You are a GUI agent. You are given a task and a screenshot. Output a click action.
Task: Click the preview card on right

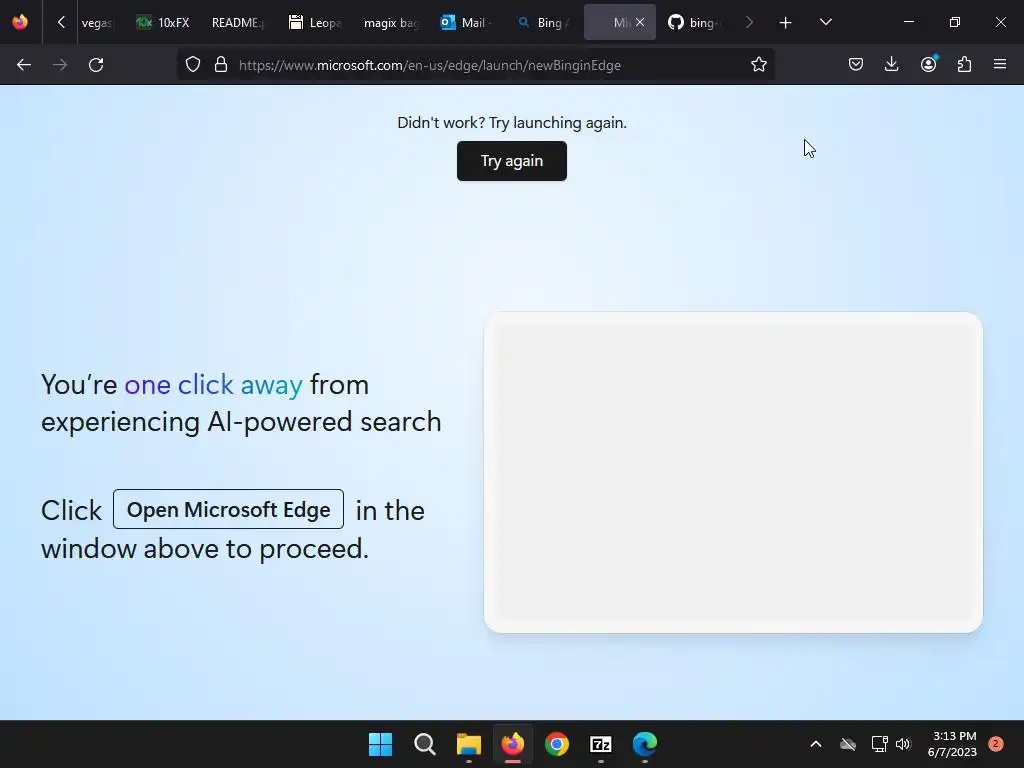733,472
